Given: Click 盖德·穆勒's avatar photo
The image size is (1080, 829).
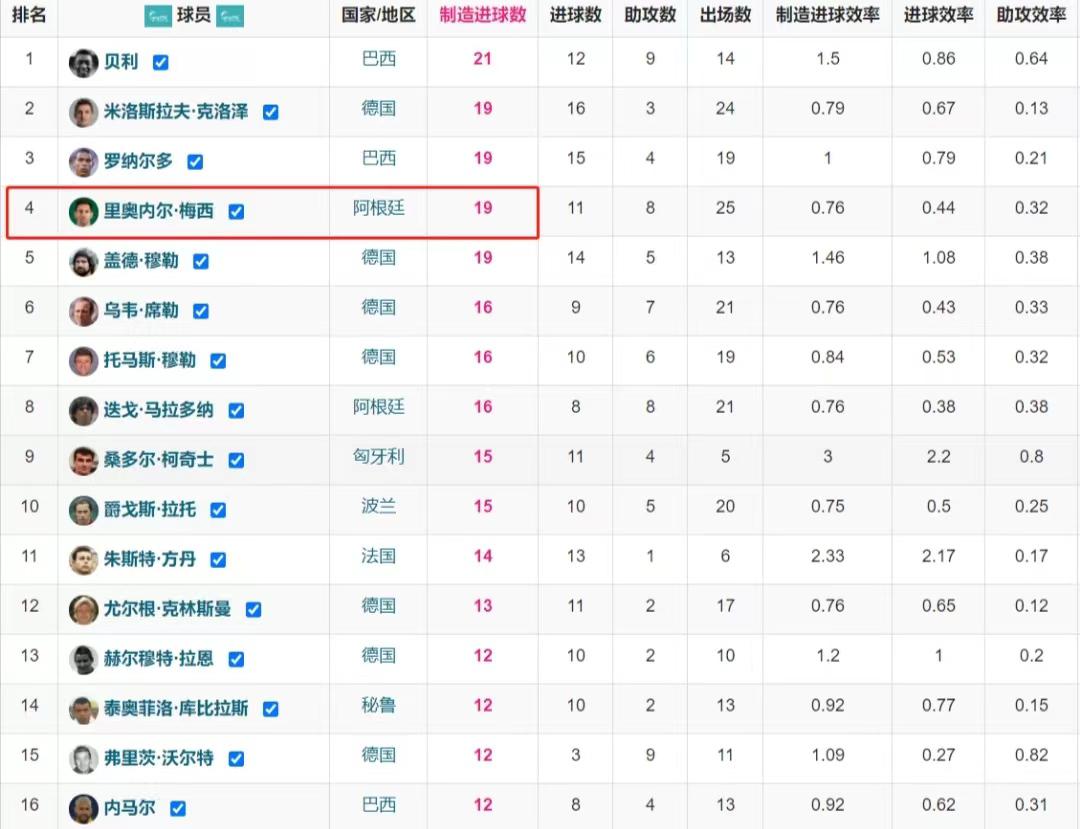Looking at the screenshot, I should [x=83, y=262].
